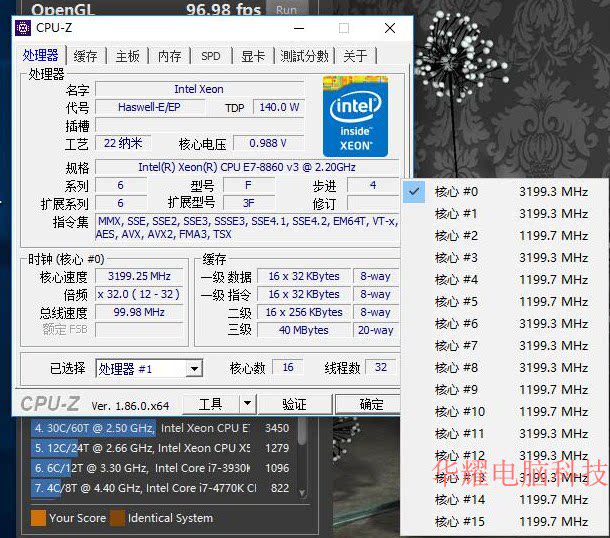This screenshot has height=538, width=610.
Task: Select 核心 #1 in the core menu
Action: click(x=505, y=214)
